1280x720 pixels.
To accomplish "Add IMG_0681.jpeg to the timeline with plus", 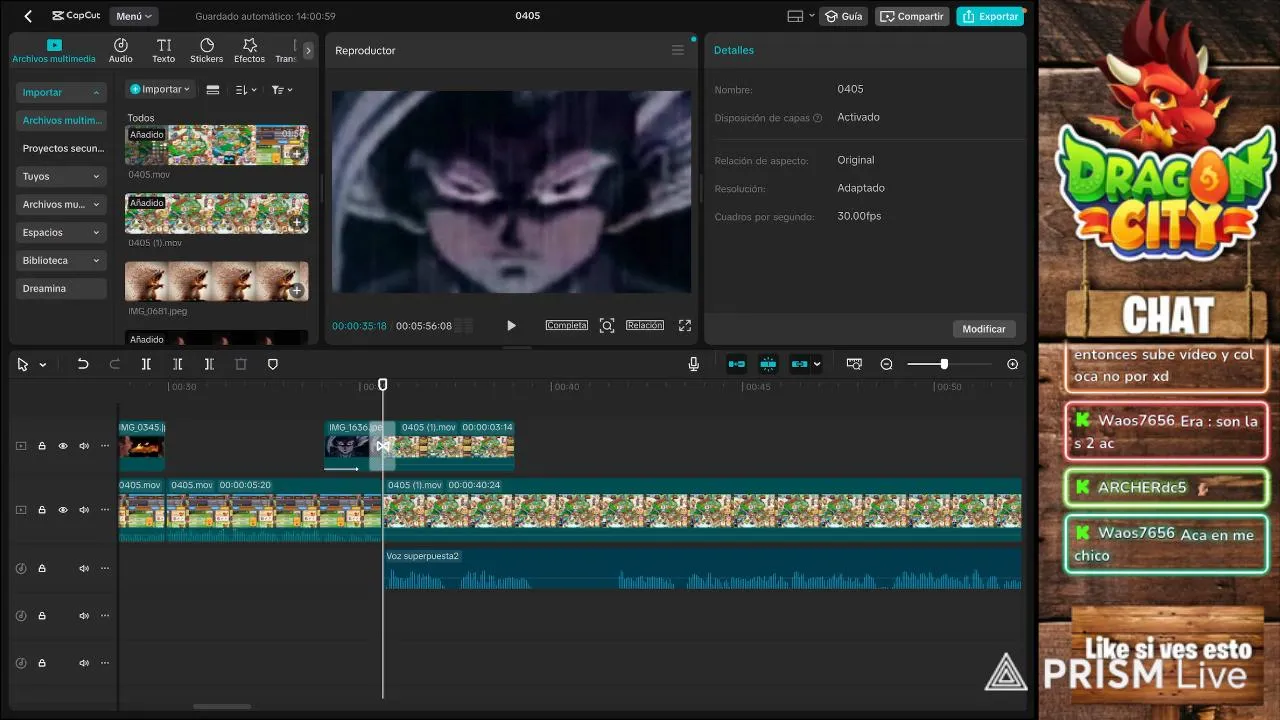I will point(297,291).
